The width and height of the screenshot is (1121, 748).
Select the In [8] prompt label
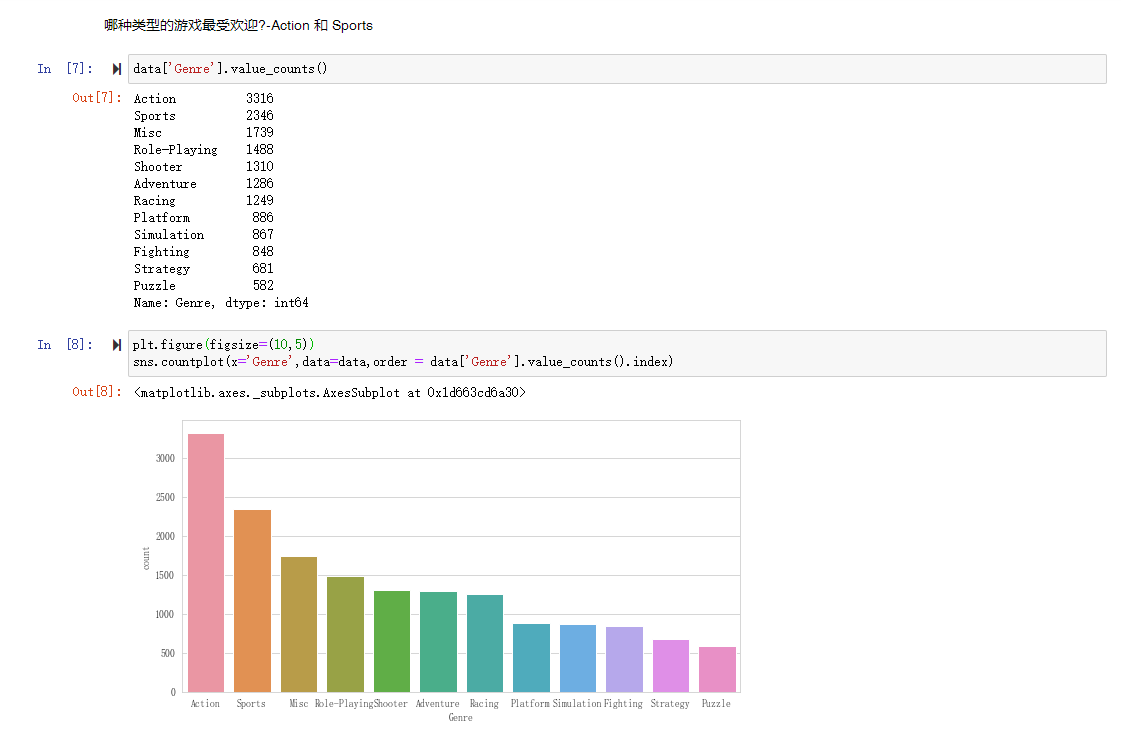[65, 345]
